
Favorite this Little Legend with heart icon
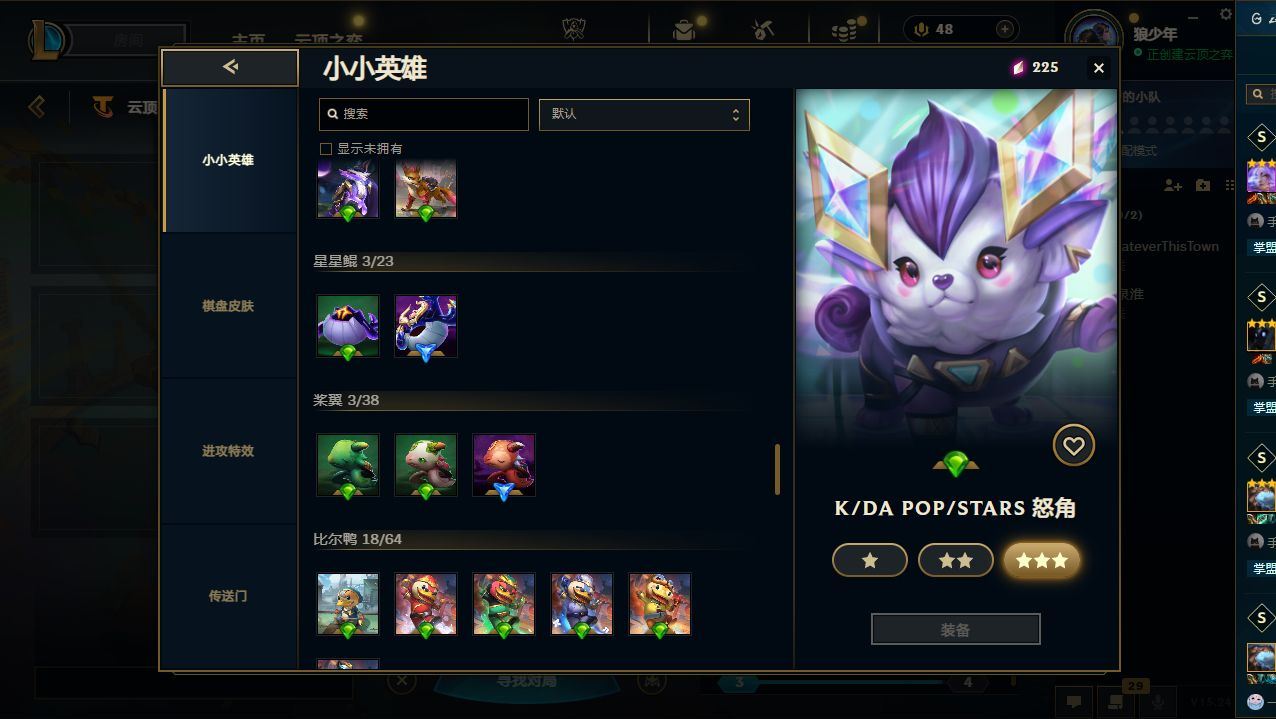coord(1074,446)
